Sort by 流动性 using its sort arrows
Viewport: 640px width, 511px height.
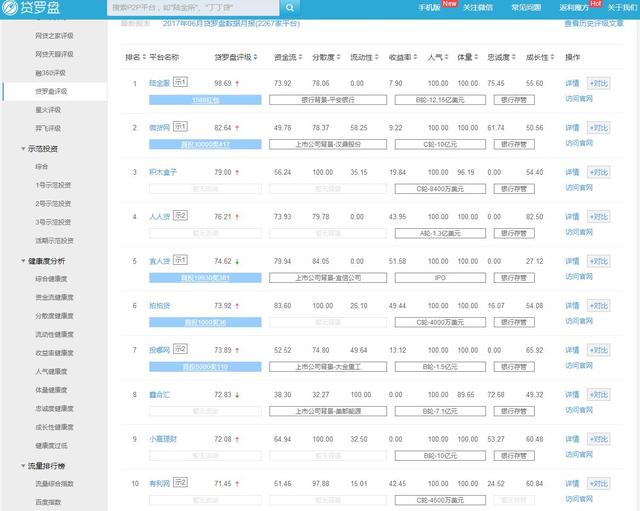[377, 58]
